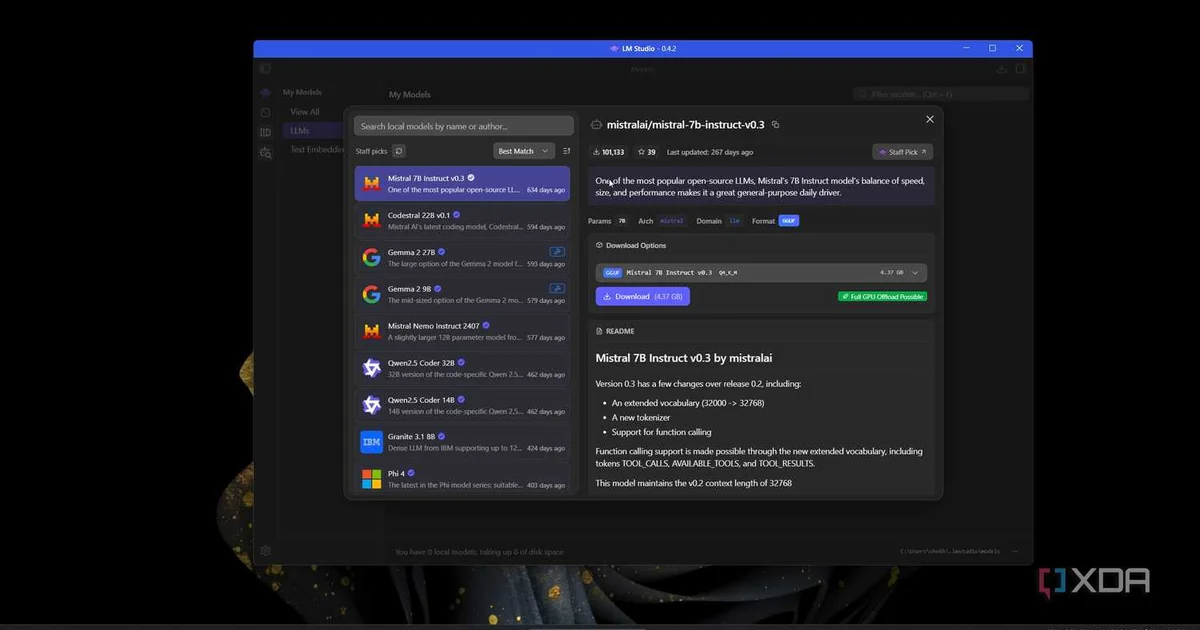Click the 'You have 0 local models' status text
Image resolution: width=1200 pixels, height=630 pixels.
click(479, 551)
